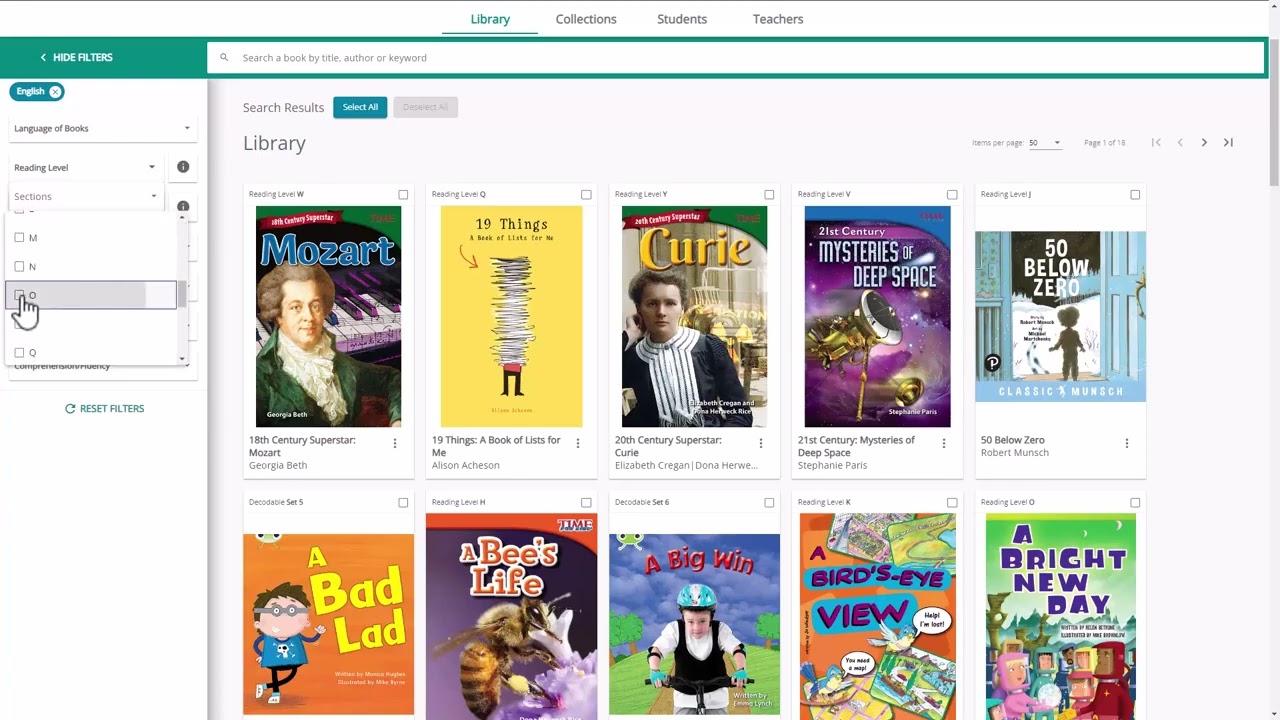
Task: Switch to the Library tab
Action: [490, 19]
